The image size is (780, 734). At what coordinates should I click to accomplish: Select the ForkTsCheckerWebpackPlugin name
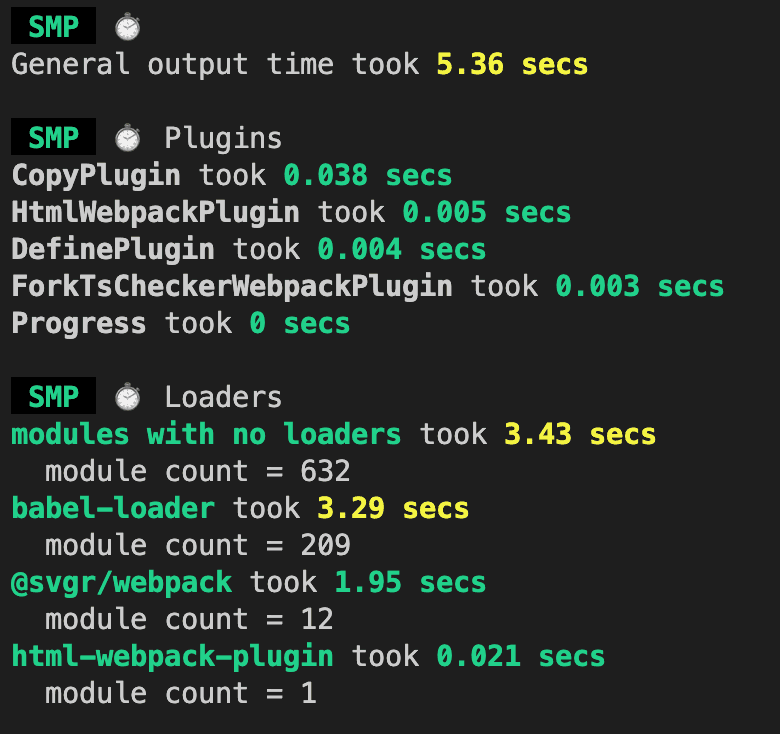(232, 287)
